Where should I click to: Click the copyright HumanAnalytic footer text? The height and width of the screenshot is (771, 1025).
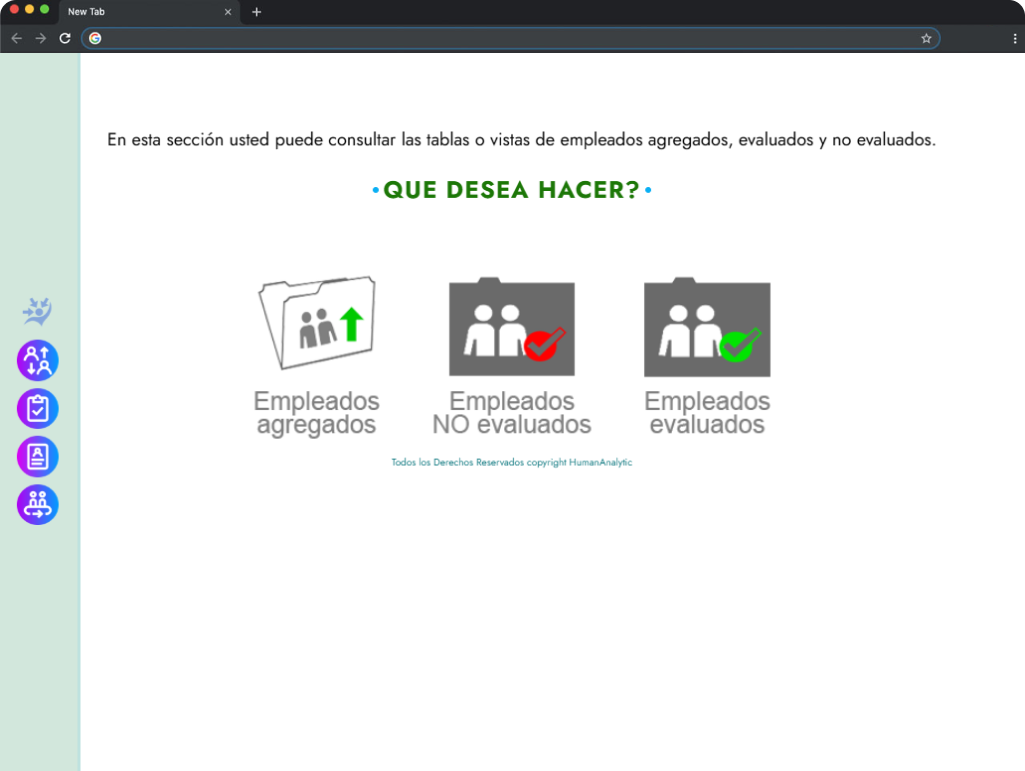511,463
